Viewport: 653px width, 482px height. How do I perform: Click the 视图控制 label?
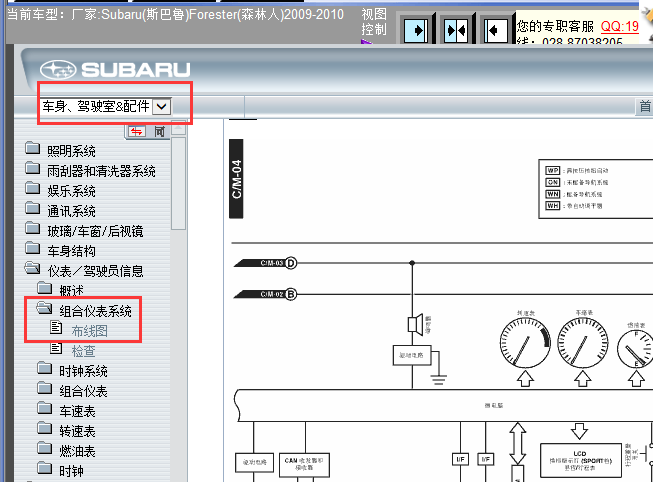click(374, 22)
